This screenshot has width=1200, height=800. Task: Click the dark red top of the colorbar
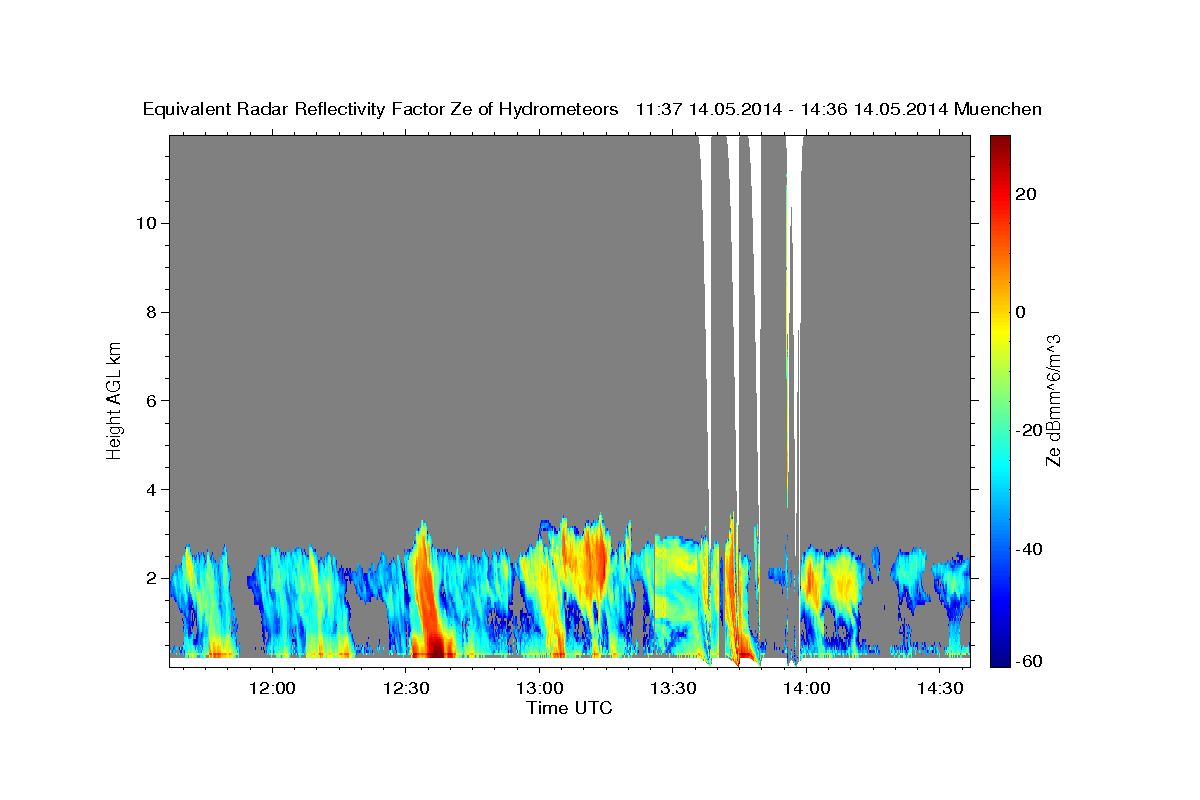[999, 142]
